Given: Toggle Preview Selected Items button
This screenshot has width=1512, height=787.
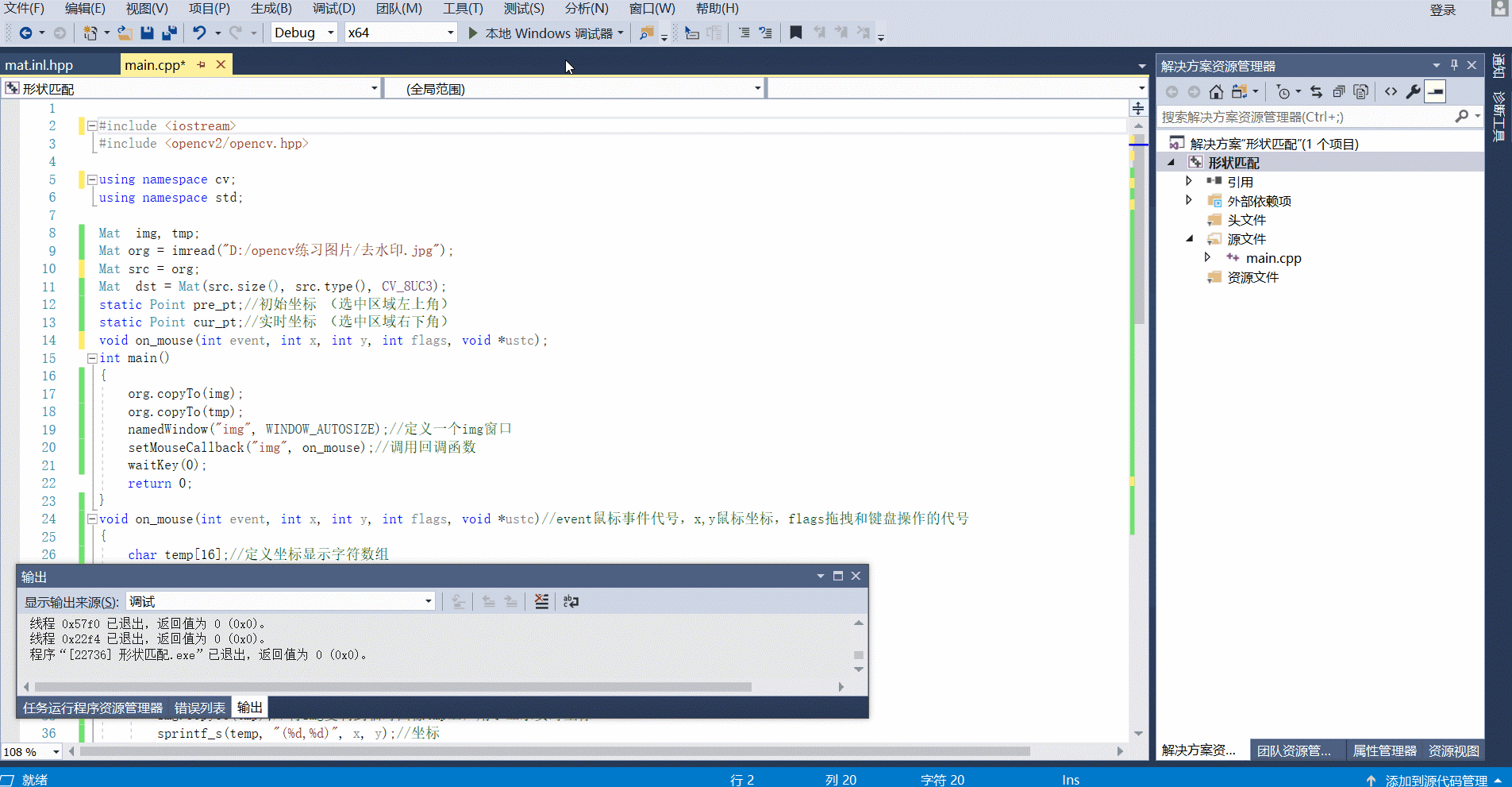Looking at the screenshot, I should tap(1435, 91).
